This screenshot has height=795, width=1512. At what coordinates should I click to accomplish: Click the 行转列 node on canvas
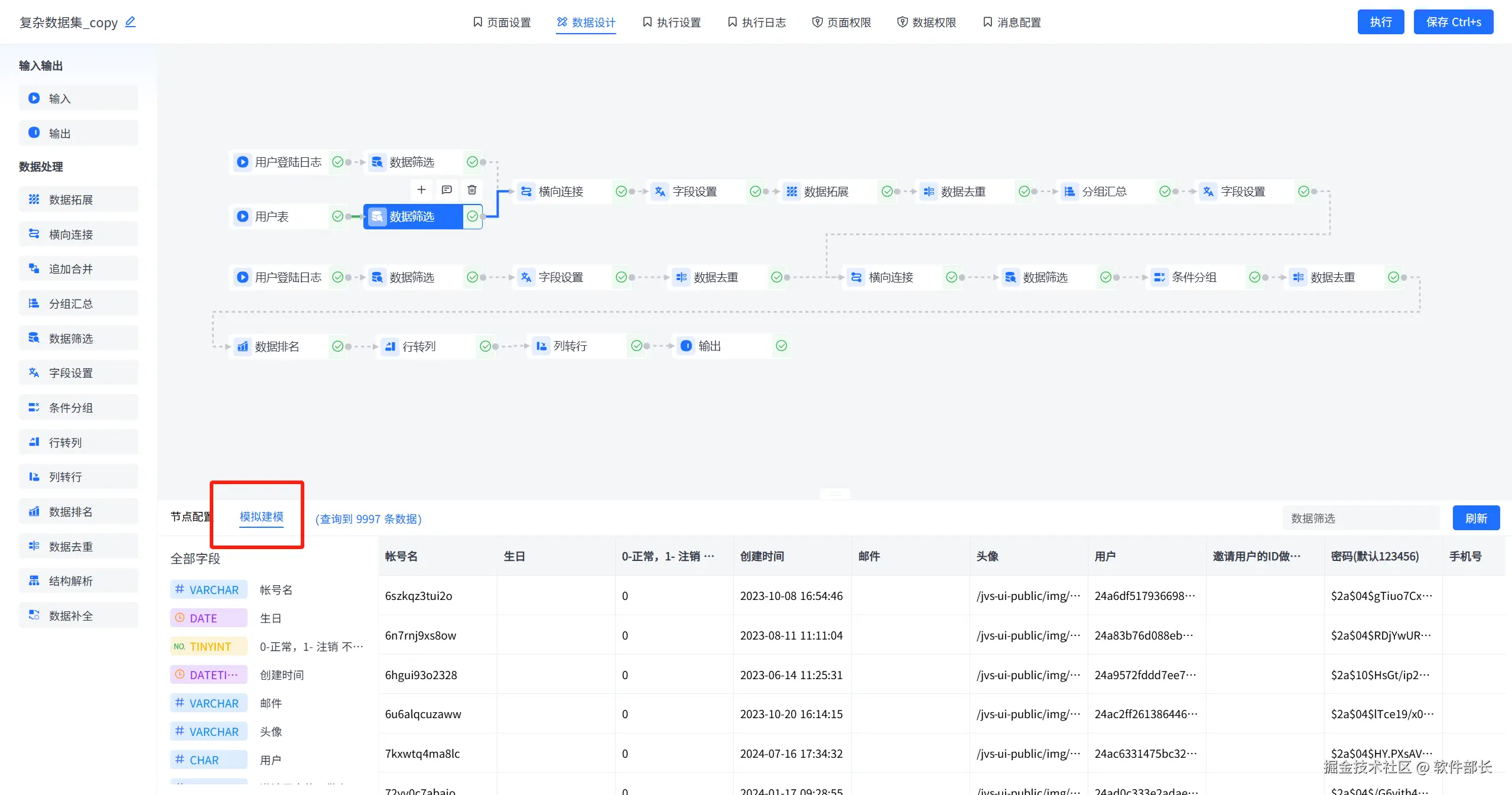[419, 346]
